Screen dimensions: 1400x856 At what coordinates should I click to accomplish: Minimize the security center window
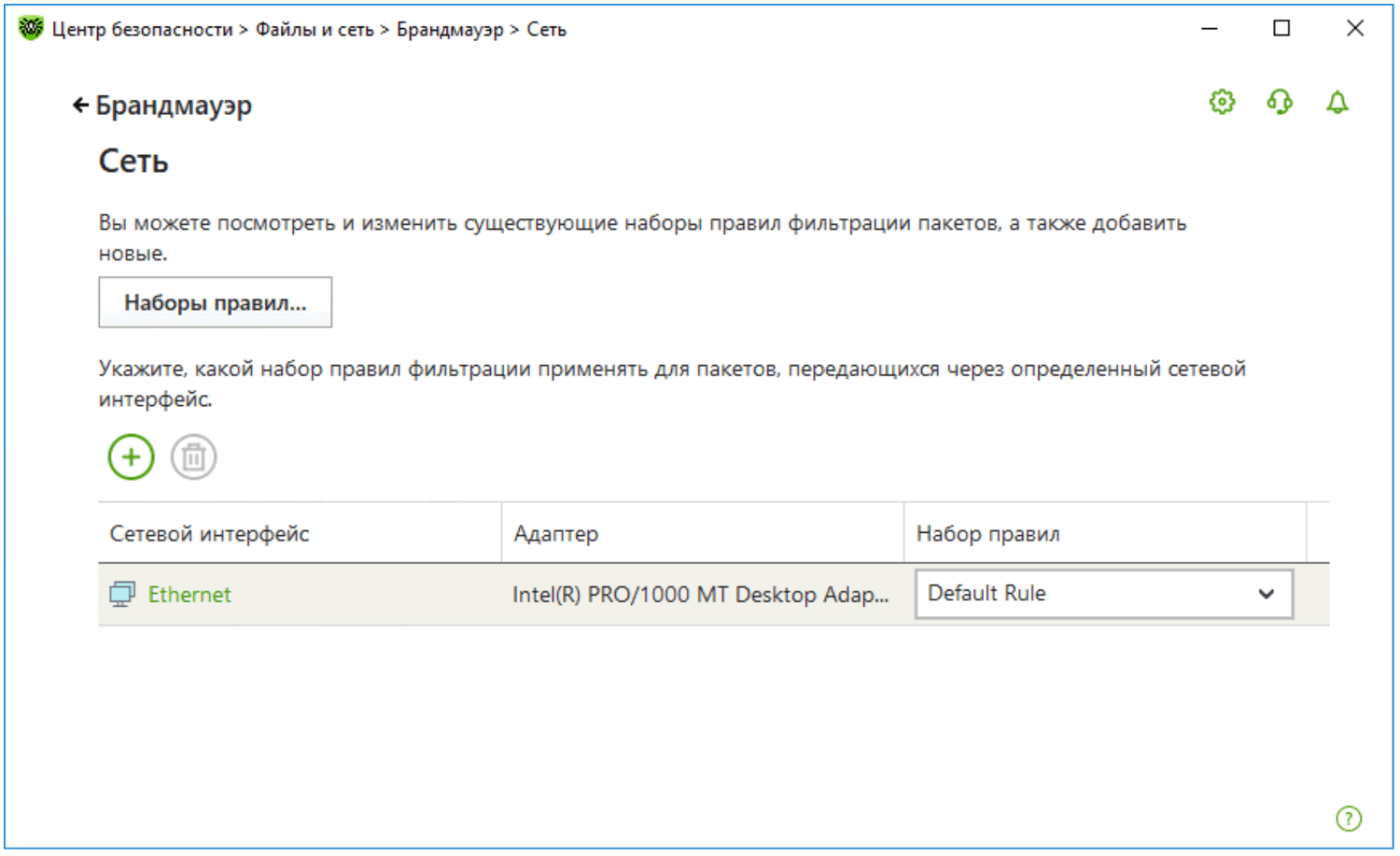pyautogui.click(x=1210, y=29)
